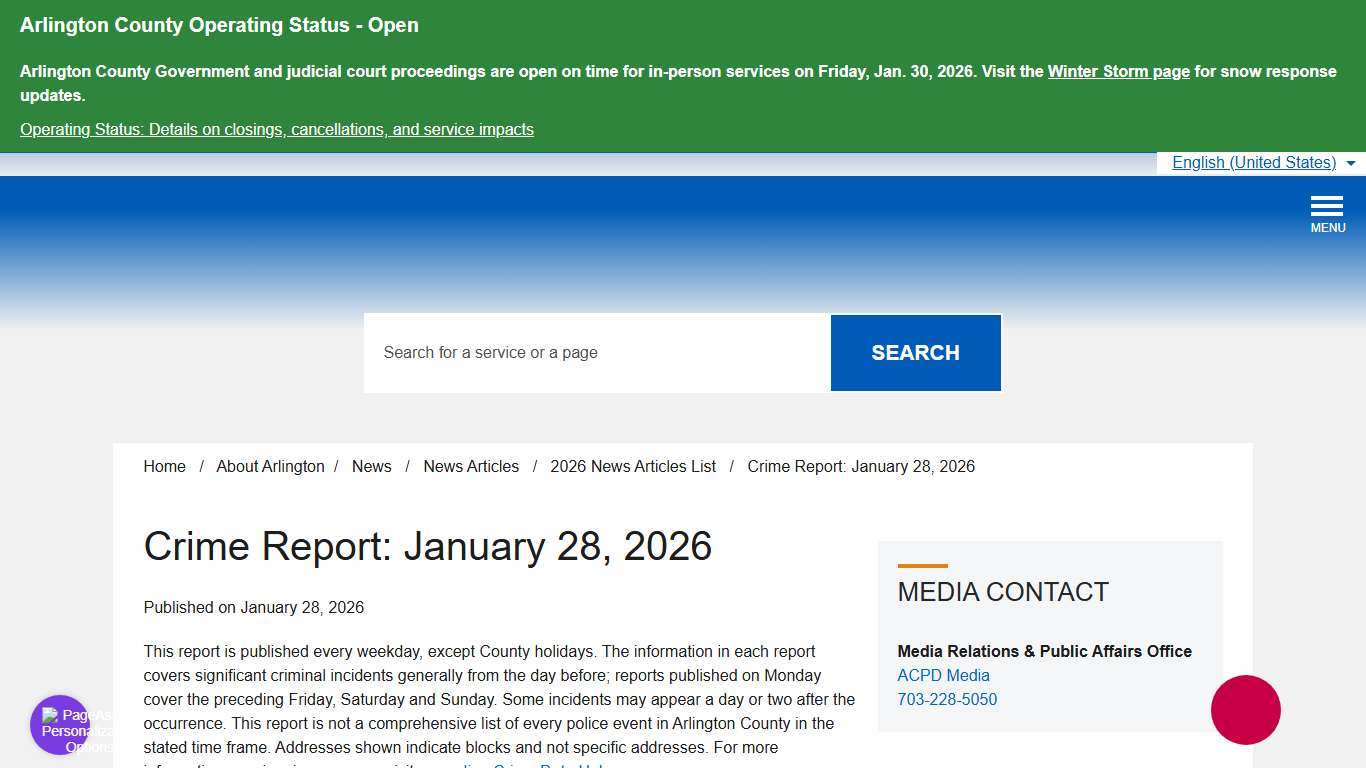Click the Crime Report: January 28, 2026 breadcrumb
Screen dimensions: 1366x768
pos(861,466)
